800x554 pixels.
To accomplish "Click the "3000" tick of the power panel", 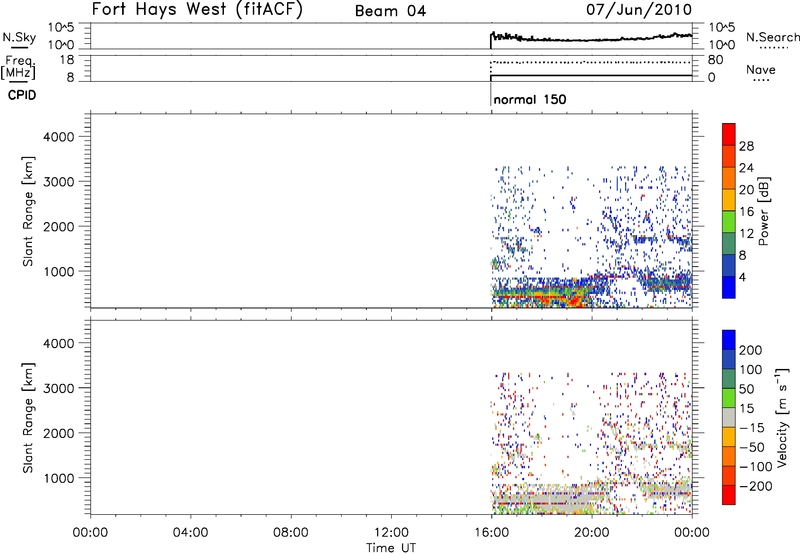I will point(58,182).
